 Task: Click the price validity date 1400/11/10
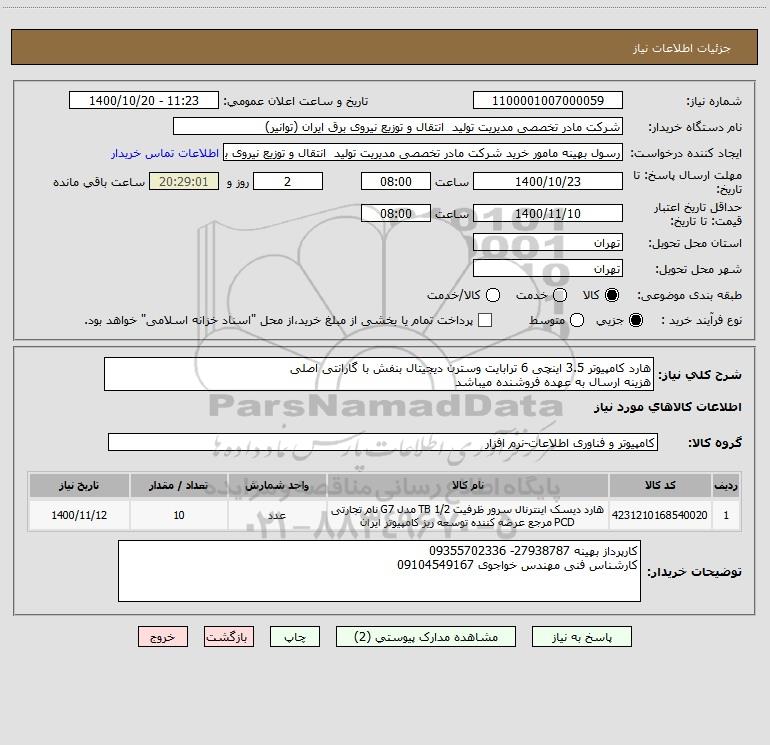pos(548,213)
